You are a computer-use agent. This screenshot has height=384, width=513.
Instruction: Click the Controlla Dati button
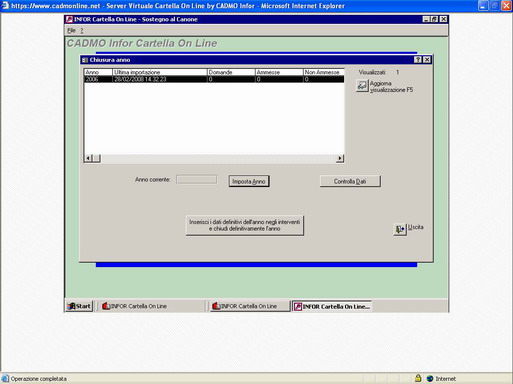(x=350, y=181)
